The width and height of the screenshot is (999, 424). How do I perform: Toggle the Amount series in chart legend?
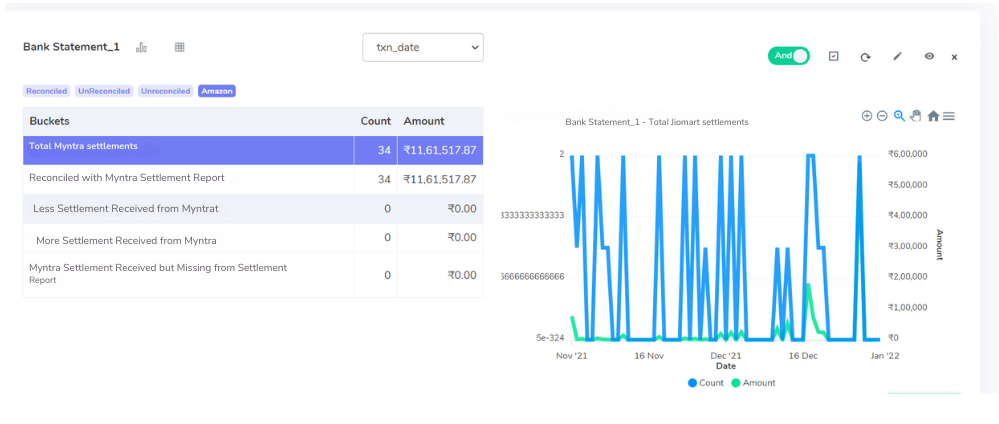click(x=753, y=383)
